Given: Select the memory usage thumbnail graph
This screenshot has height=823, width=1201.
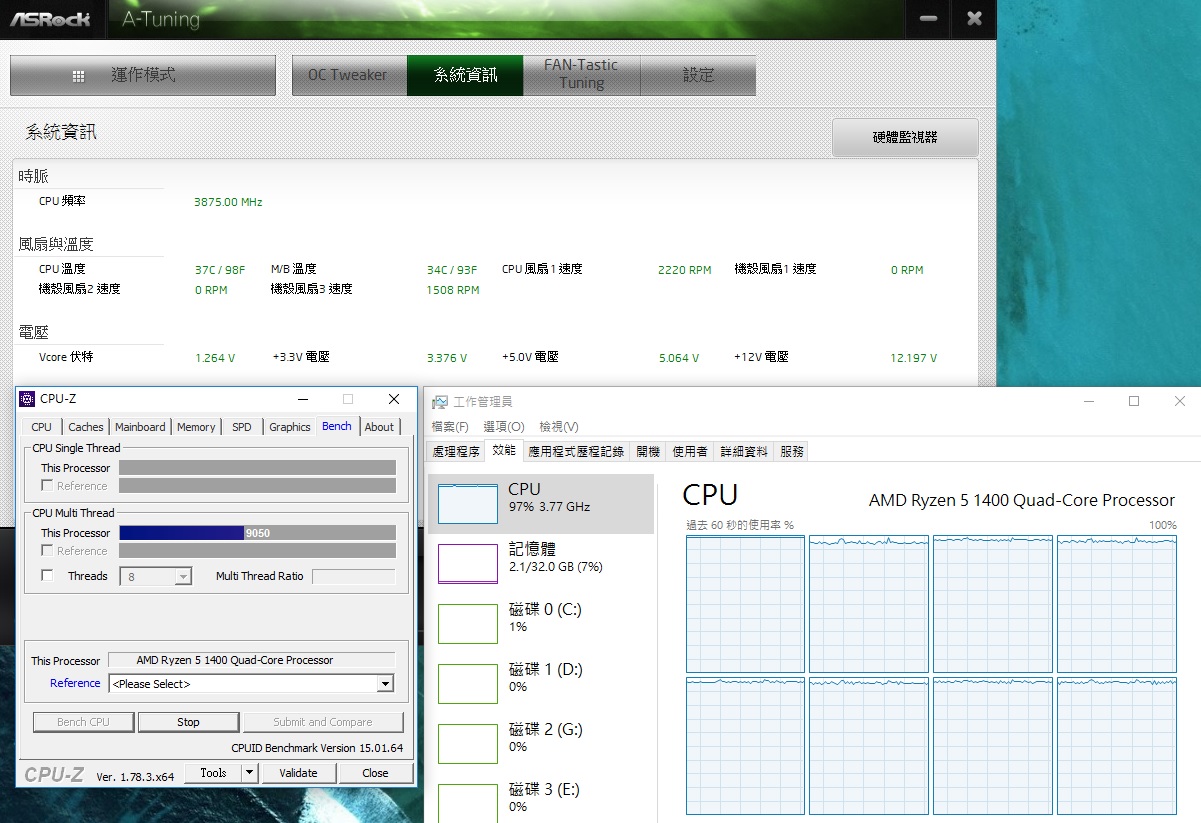Looking at the screenshot, I should click(468, 564).
